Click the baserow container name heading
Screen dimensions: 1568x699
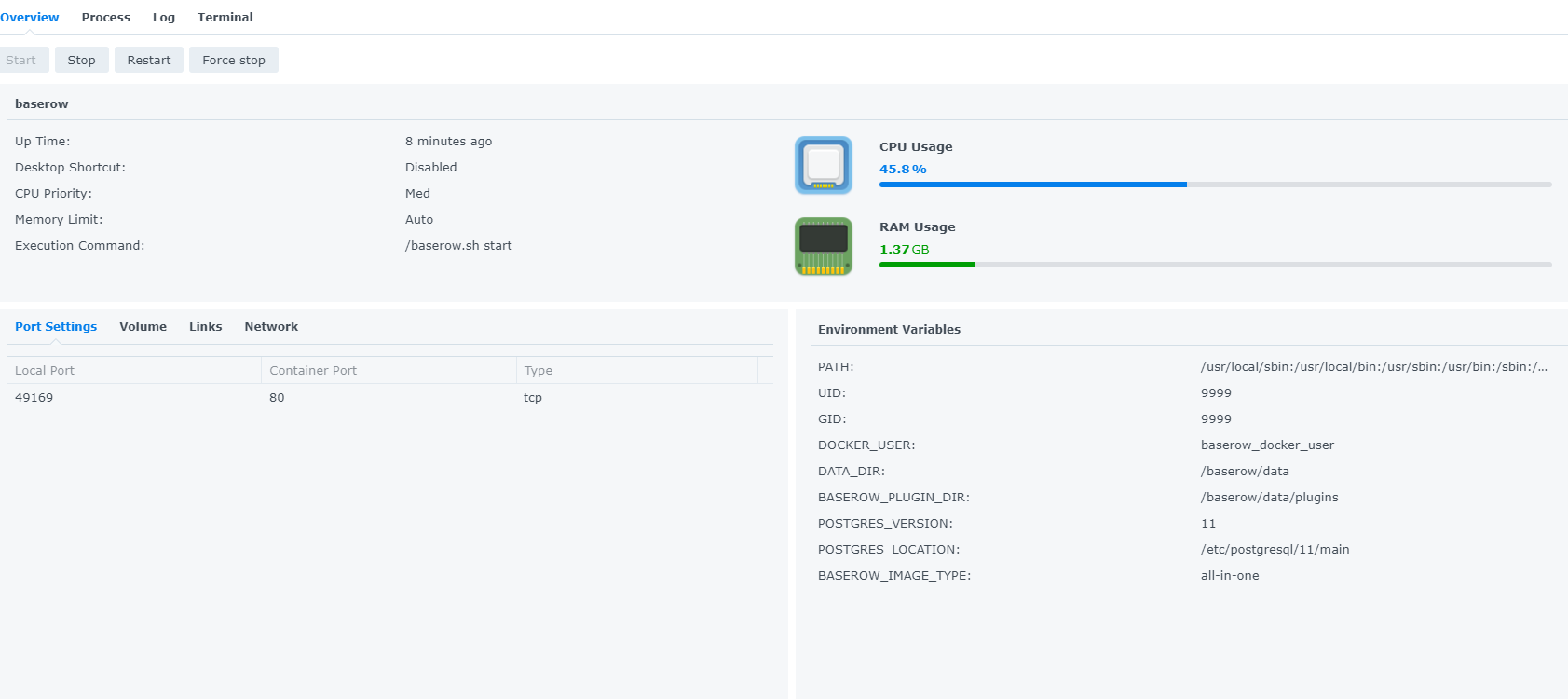click(x=42, y=103)
